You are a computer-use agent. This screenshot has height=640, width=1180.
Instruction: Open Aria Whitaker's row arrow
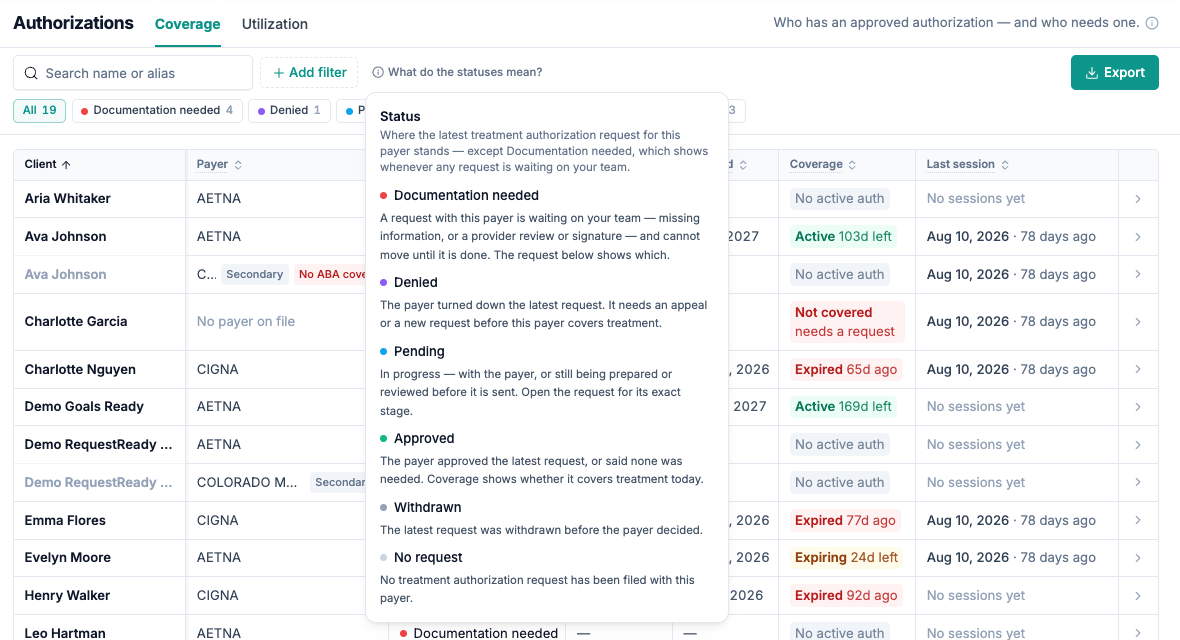click(x=1138, y=199)
